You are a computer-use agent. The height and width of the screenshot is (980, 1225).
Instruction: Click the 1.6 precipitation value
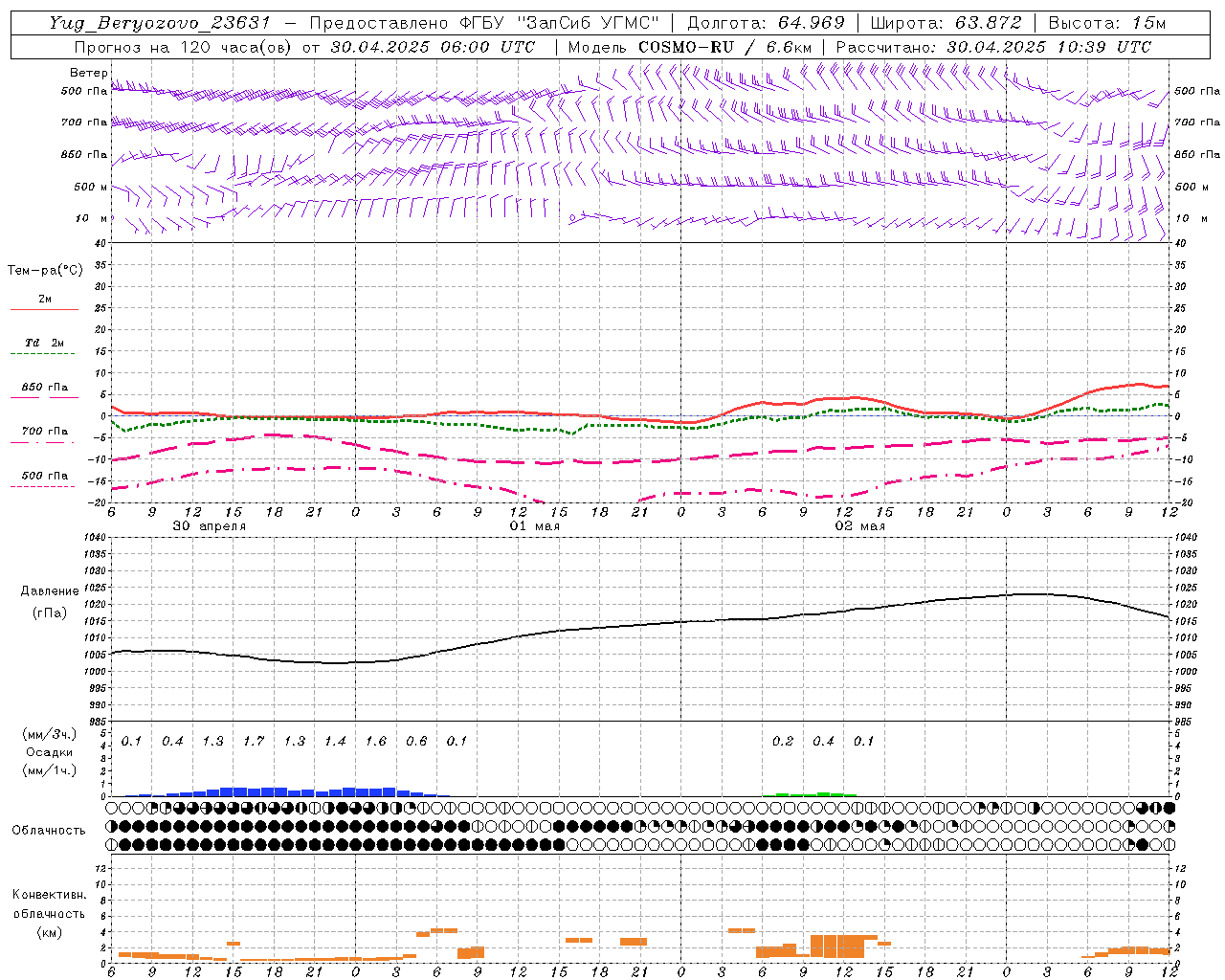(x=376, y=741)
